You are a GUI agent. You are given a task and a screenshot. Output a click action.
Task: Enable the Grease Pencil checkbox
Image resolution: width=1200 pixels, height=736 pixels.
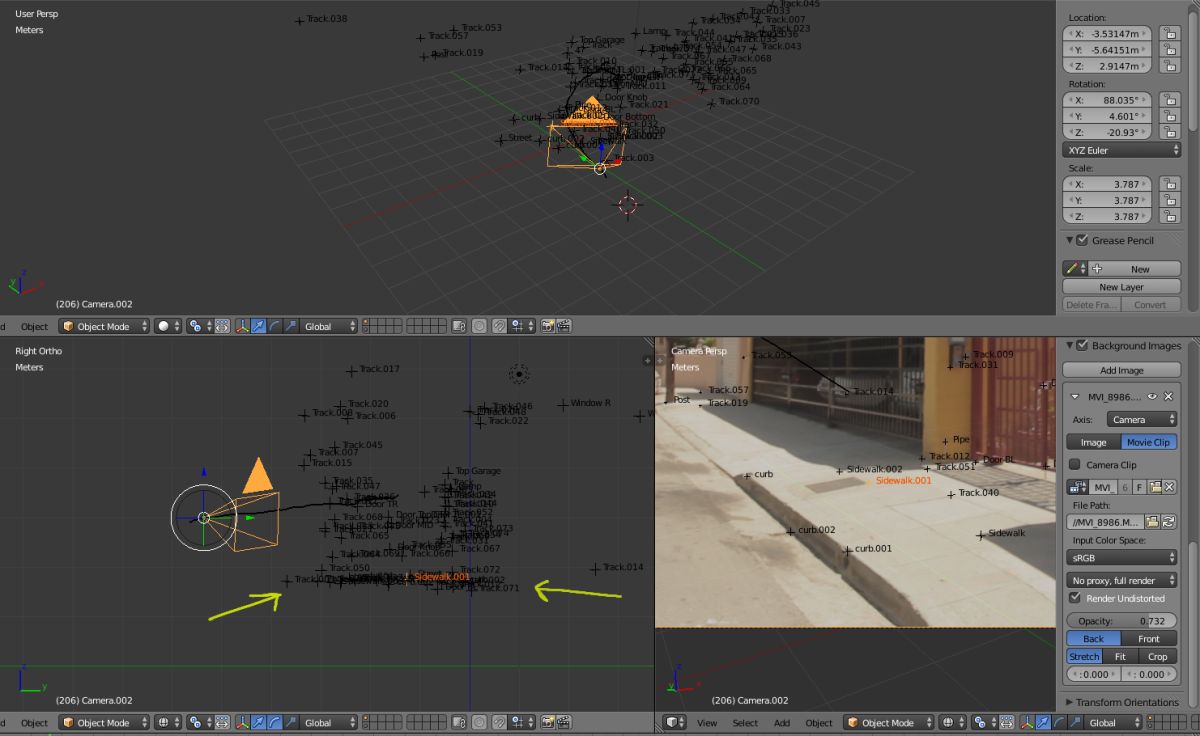(1082, 240)
